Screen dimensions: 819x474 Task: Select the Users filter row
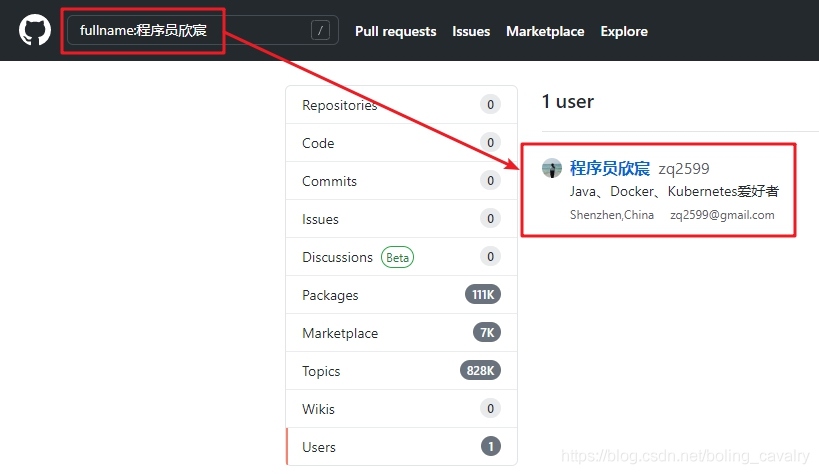point(401,447)
